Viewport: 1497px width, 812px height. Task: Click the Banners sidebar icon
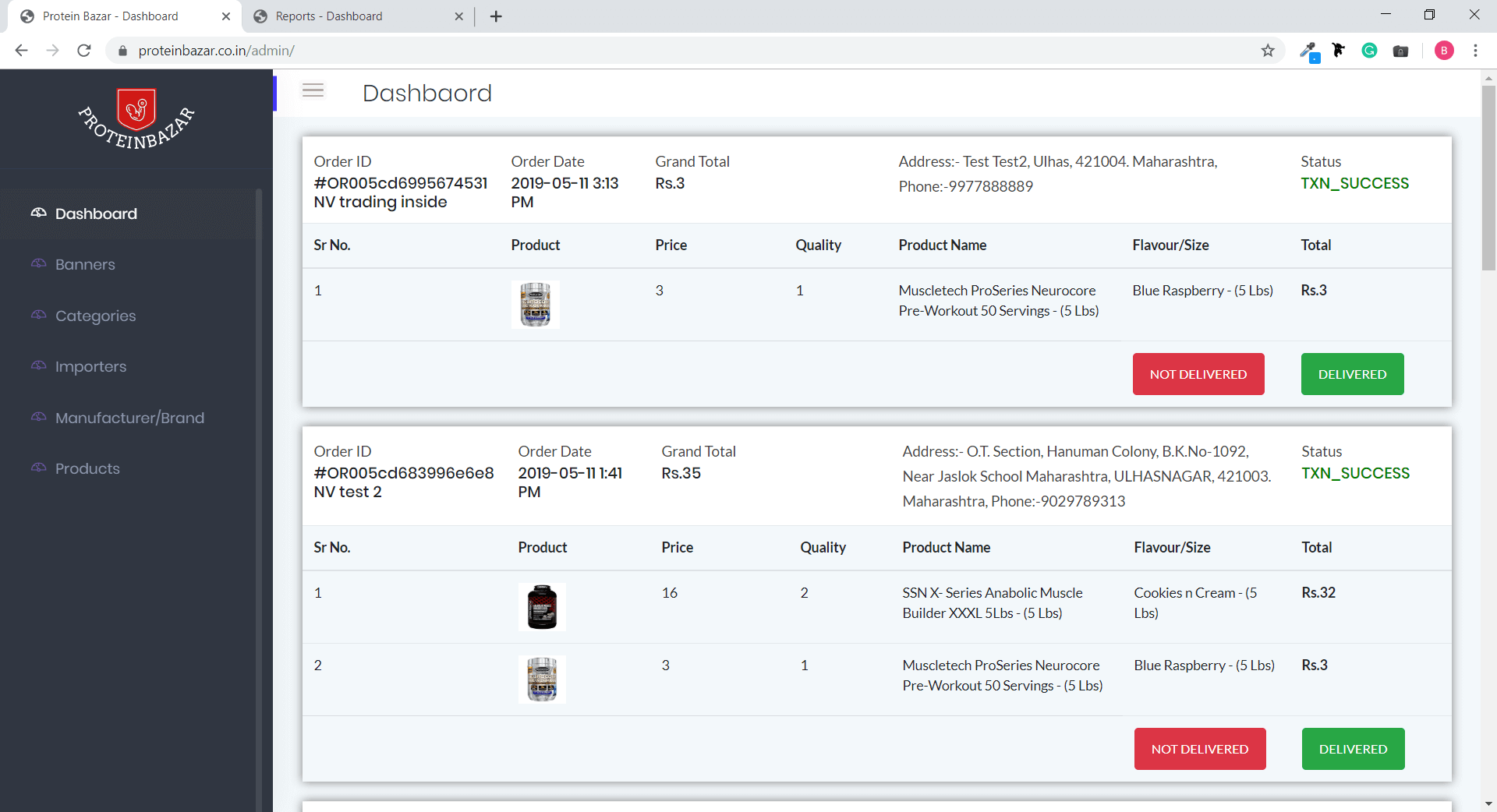(x=38, y=263)
